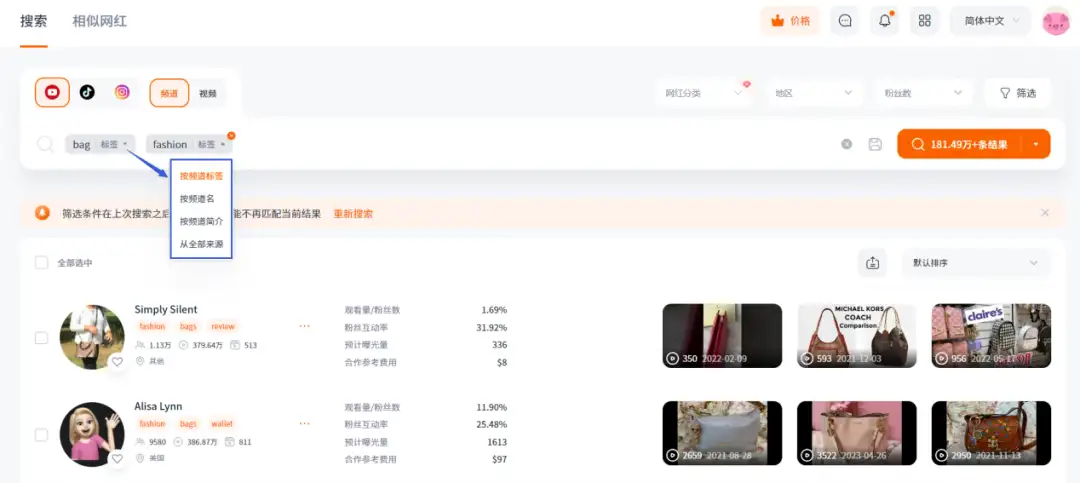1080x483 pixels.
Task: Clear search terms with the gray X icon
Action: coord(847,144)
